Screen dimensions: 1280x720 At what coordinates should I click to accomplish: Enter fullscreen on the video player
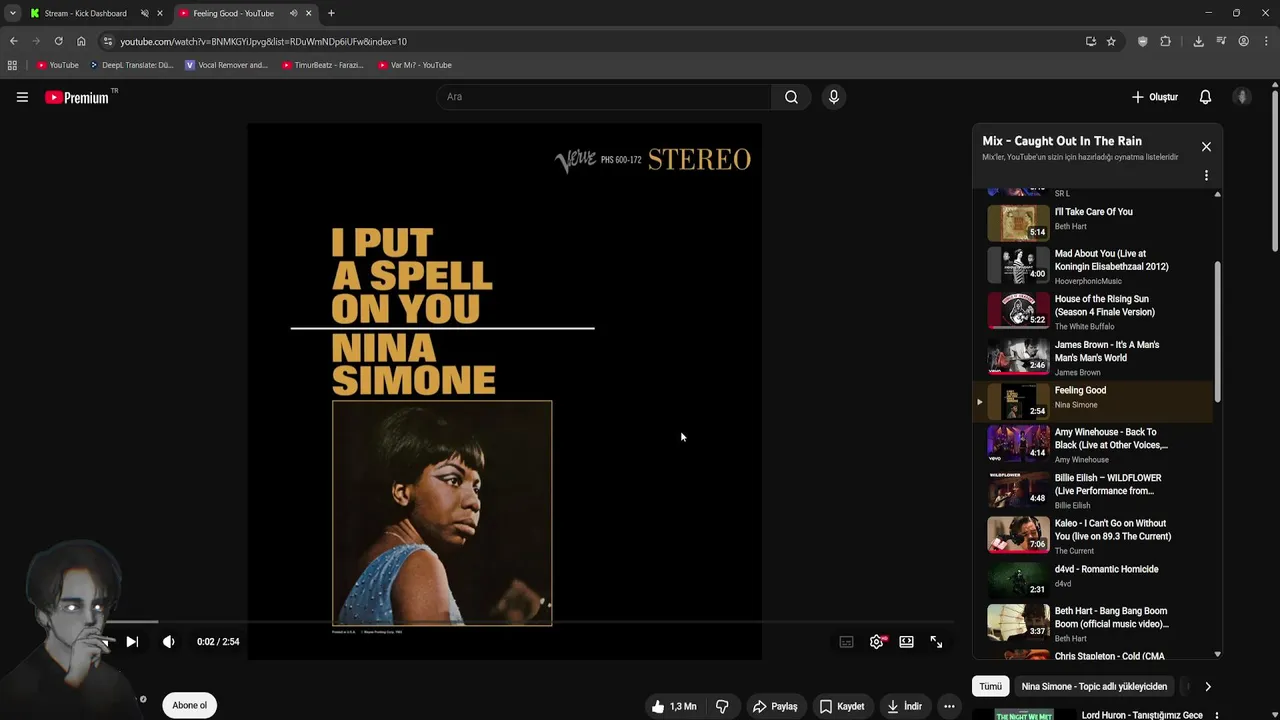[x=936, y=642]
